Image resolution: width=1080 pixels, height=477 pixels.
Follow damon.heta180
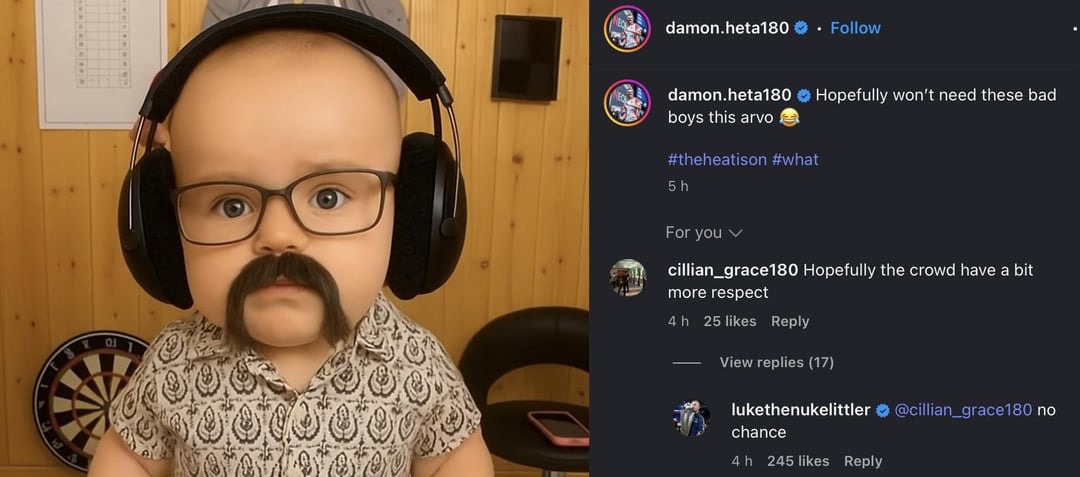[x=855, y=28]
